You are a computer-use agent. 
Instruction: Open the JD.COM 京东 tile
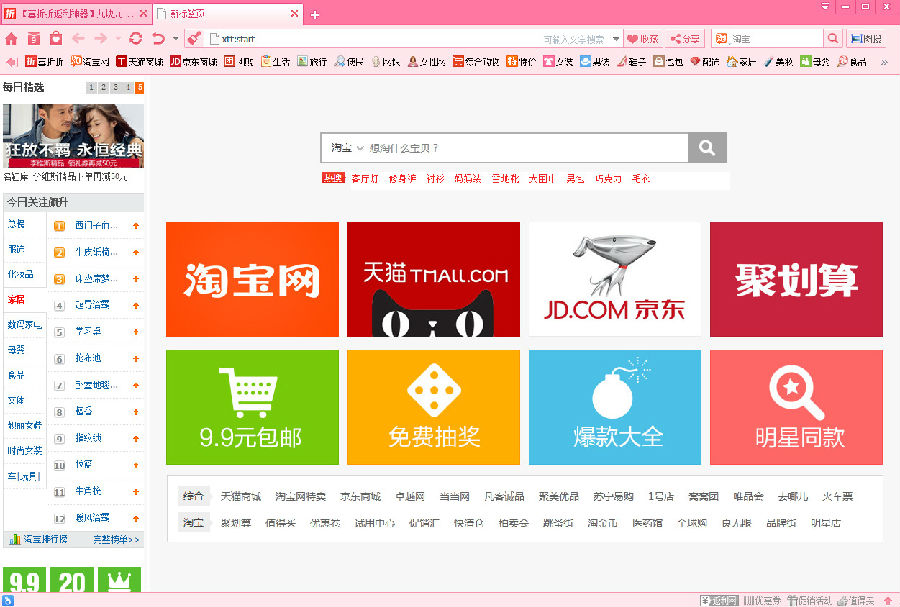(x=614, y=279)
